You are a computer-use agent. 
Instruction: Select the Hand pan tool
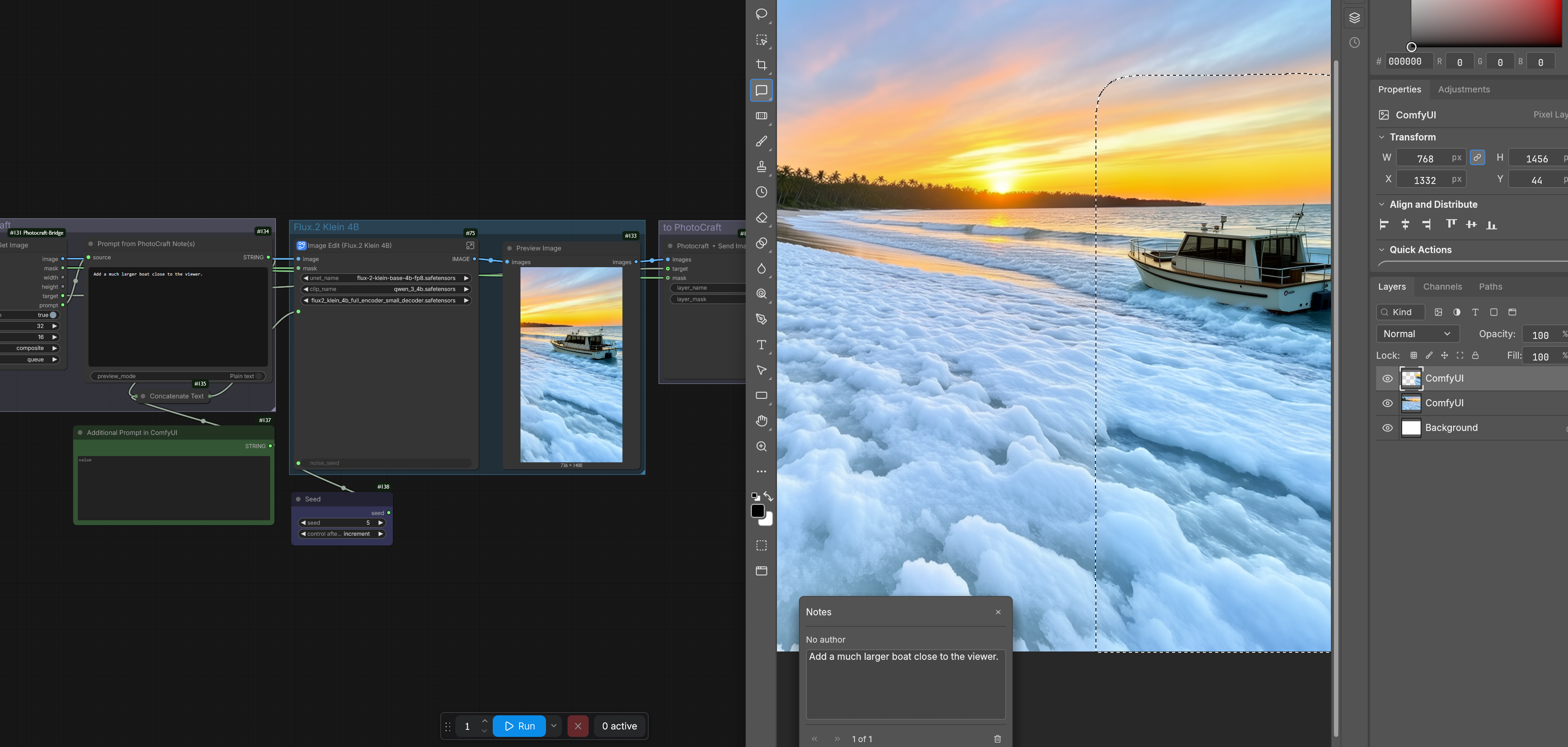point(761,421)
